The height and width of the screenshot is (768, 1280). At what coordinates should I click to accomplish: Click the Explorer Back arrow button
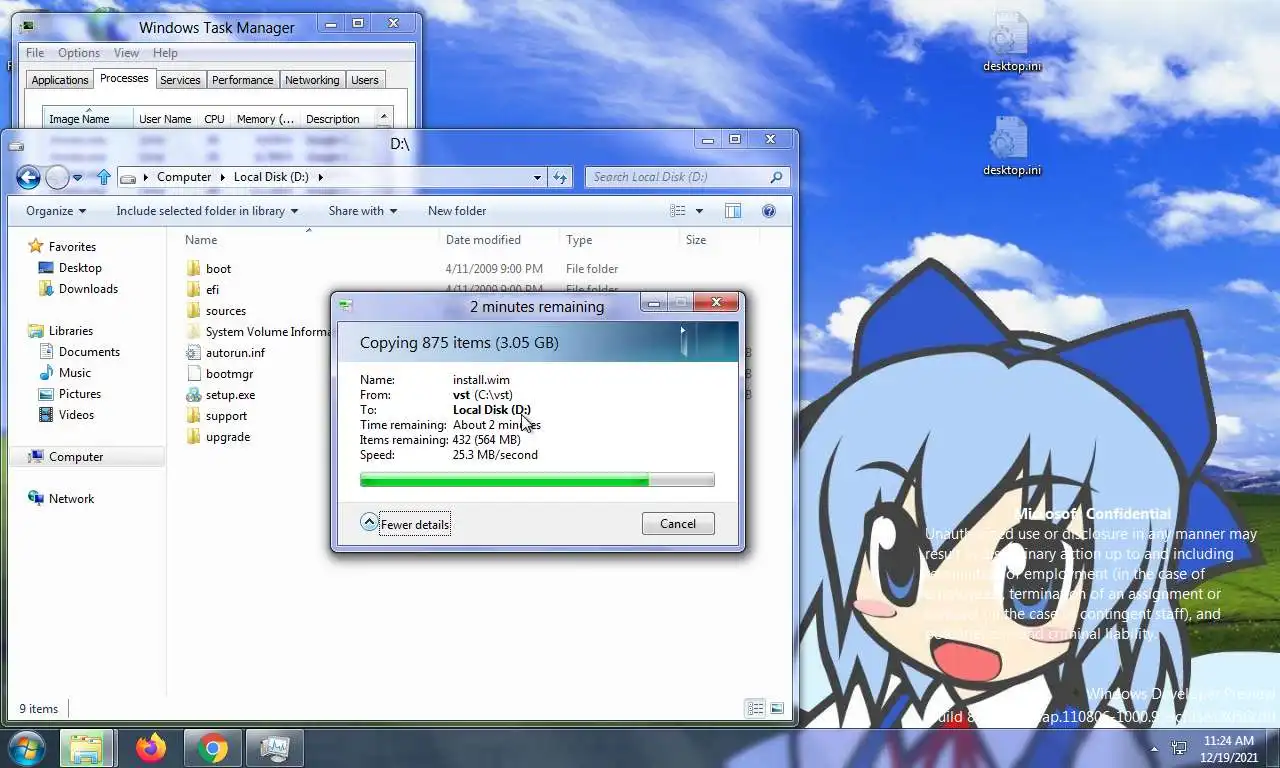[28, 178]
